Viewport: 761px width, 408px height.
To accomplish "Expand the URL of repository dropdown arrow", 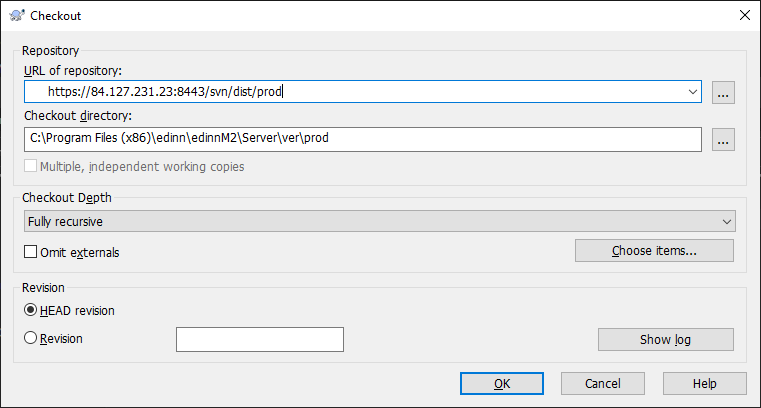I will 693,93.
